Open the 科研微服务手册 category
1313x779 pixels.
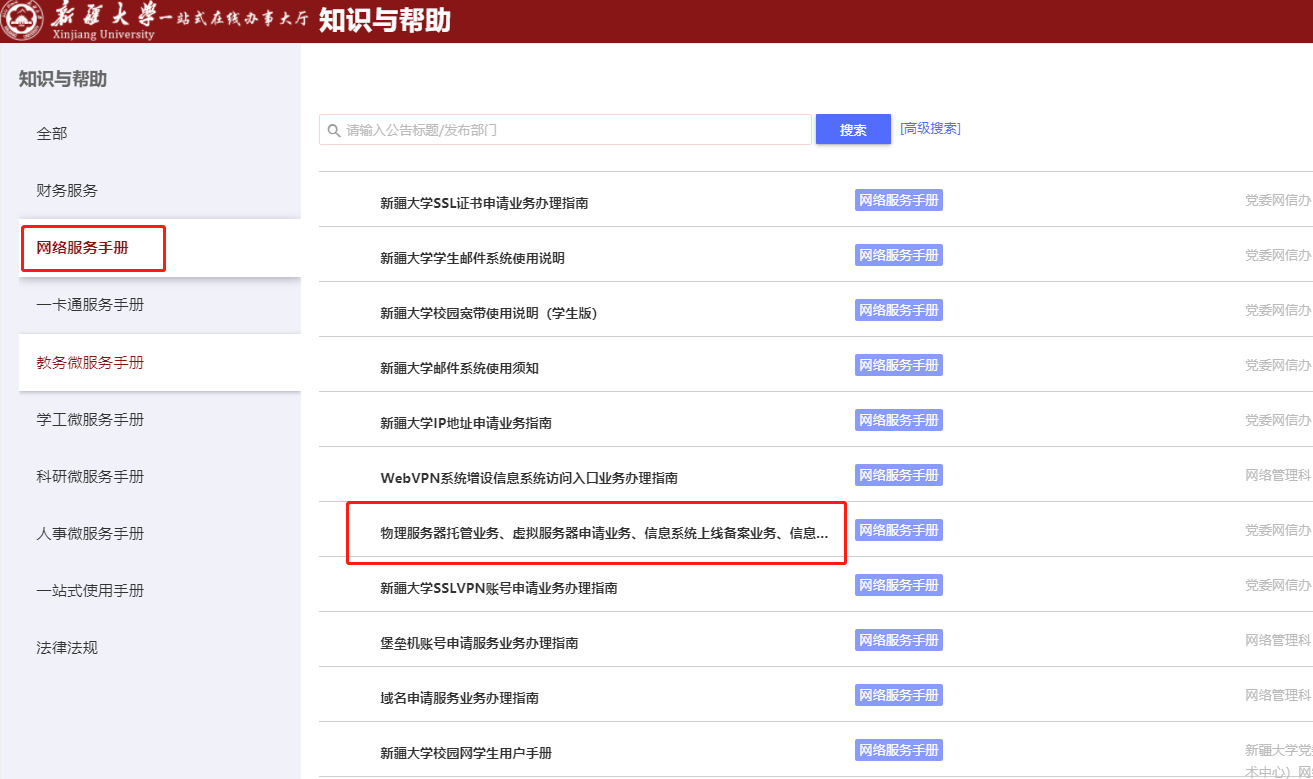tap(90, 476)
